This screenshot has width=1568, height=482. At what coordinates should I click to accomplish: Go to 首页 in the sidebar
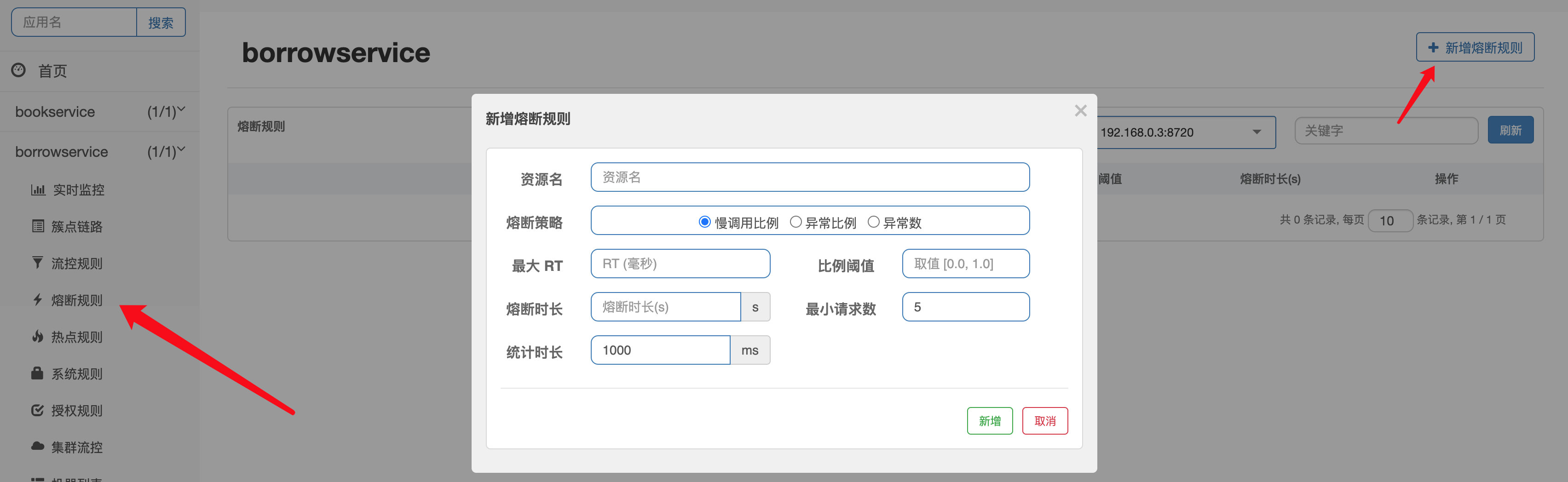click(x=52, y=71)
